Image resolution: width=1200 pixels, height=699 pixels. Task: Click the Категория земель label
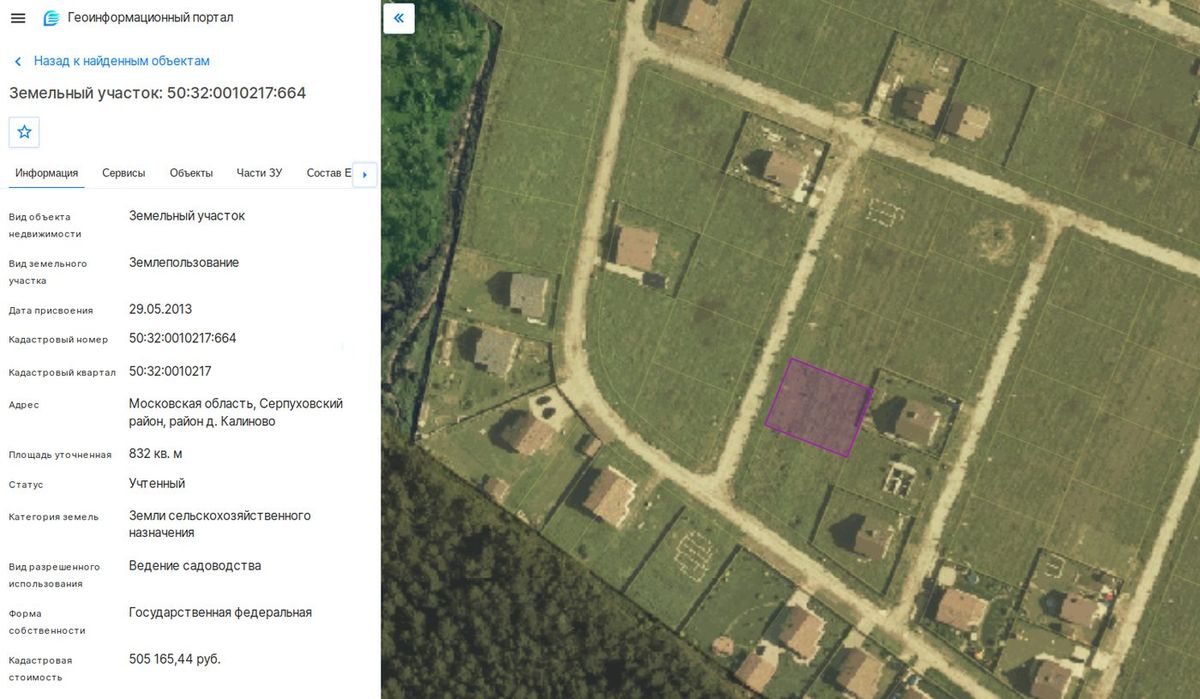54,517
